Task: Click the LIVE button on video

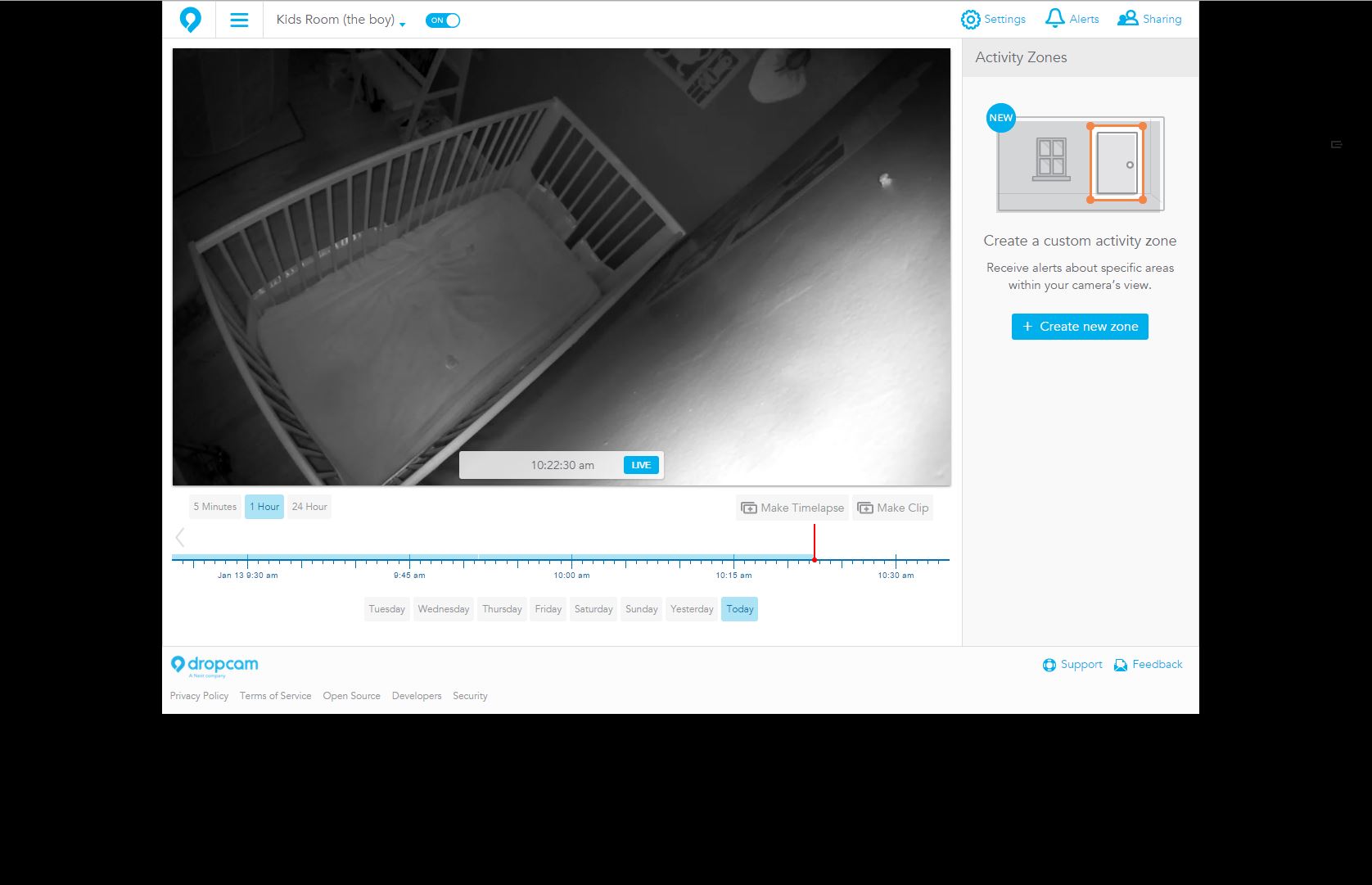Action: [641, 465]
